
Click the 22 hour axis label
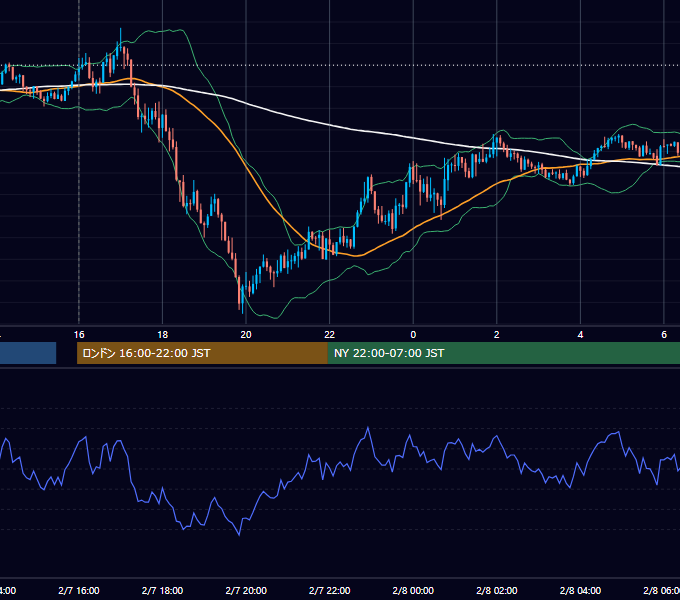[330, 335]
